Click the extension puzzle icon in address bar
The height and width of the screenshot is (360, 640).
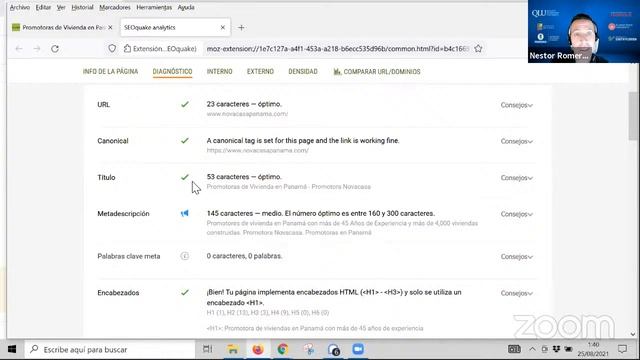127,49
